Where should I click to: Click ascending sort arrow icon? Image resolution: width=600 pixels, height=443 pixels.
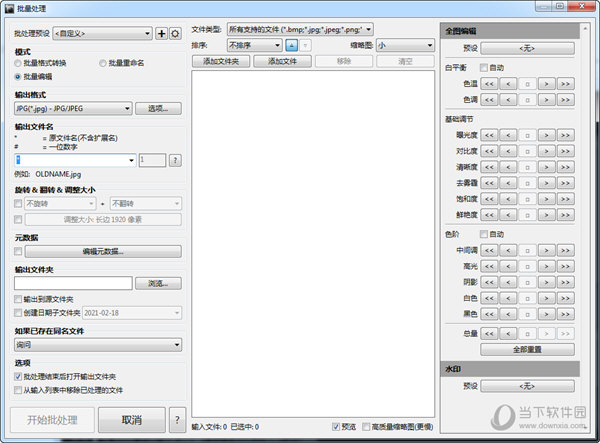click(x=291, y=45)
